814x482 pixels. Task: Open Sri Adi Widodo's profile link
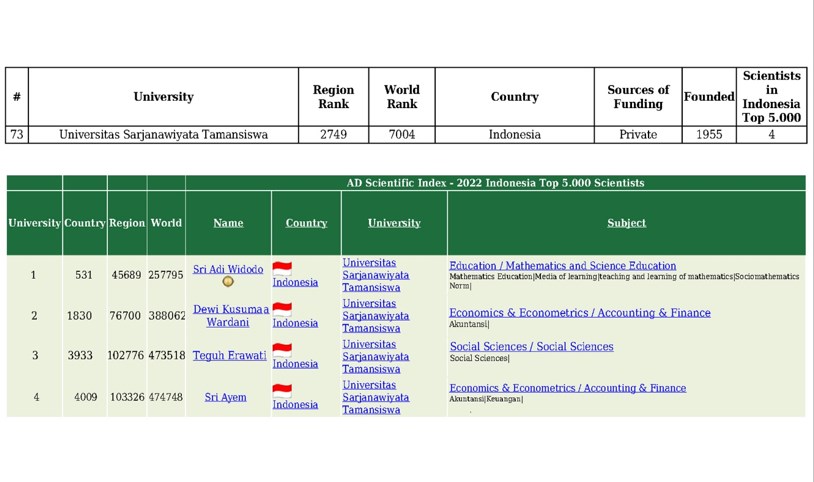coord(228,269)
